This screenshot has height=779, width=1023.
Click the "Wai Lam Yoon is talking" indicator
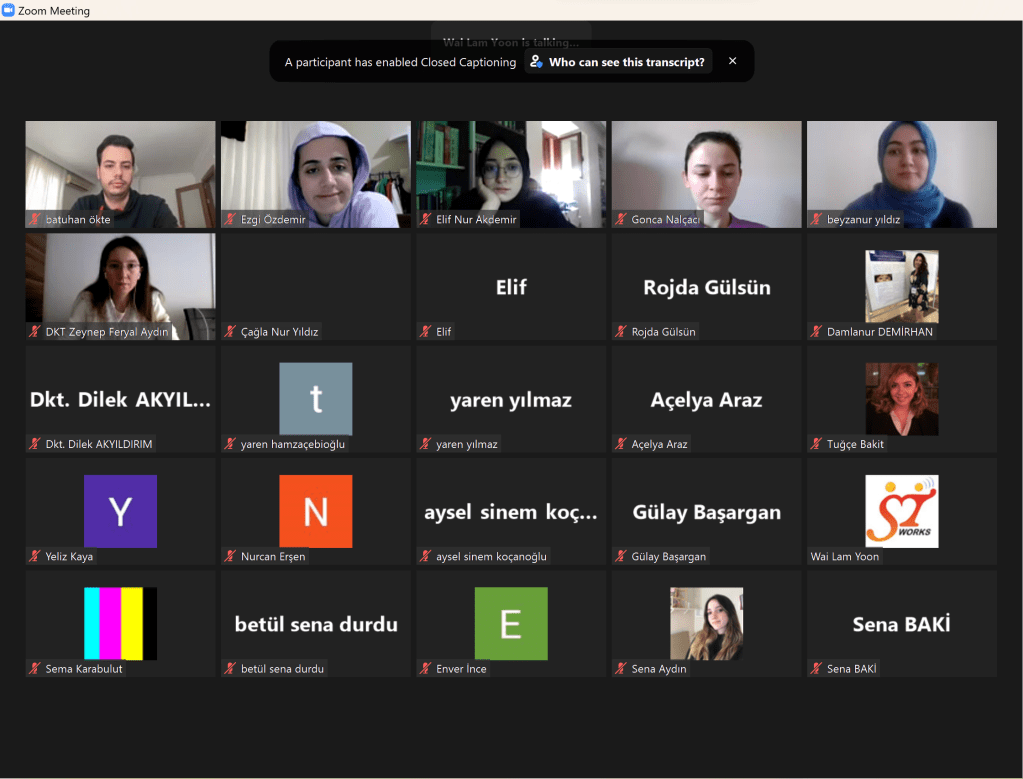pyautogui.click(x=511, y=42)
